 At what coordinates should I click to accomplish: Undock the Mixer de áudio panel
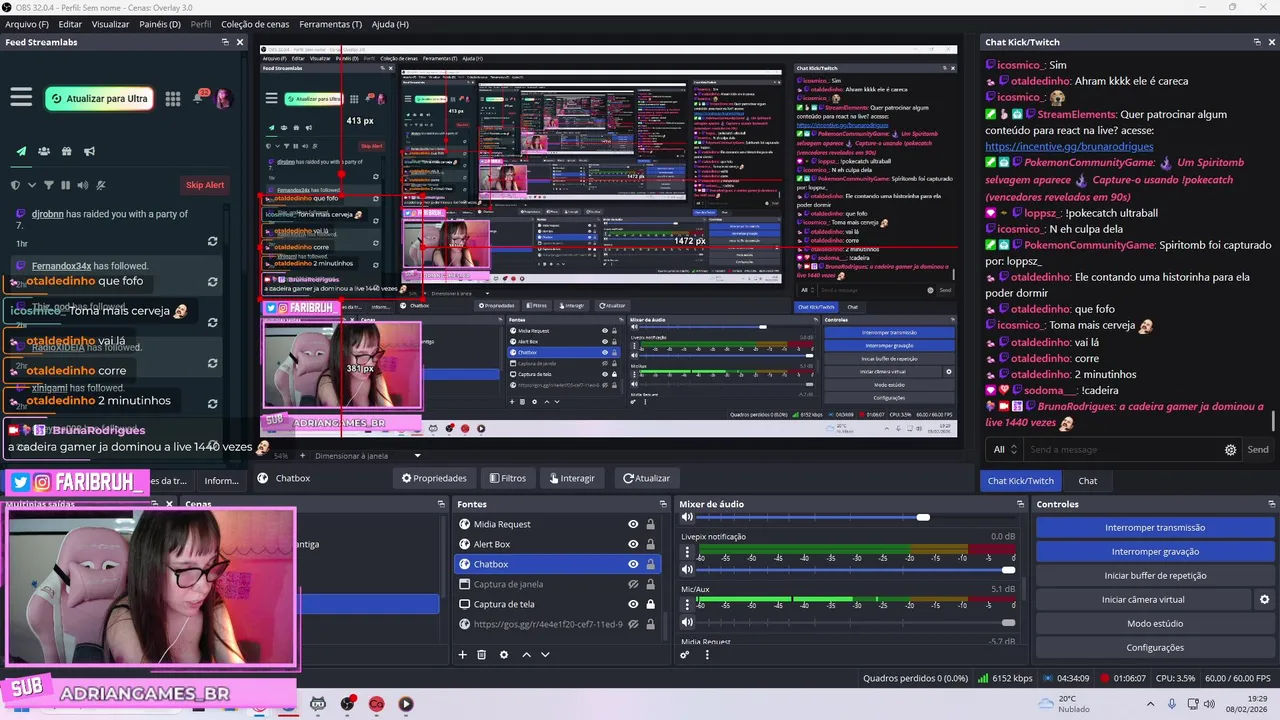[x=1019, y=504]
